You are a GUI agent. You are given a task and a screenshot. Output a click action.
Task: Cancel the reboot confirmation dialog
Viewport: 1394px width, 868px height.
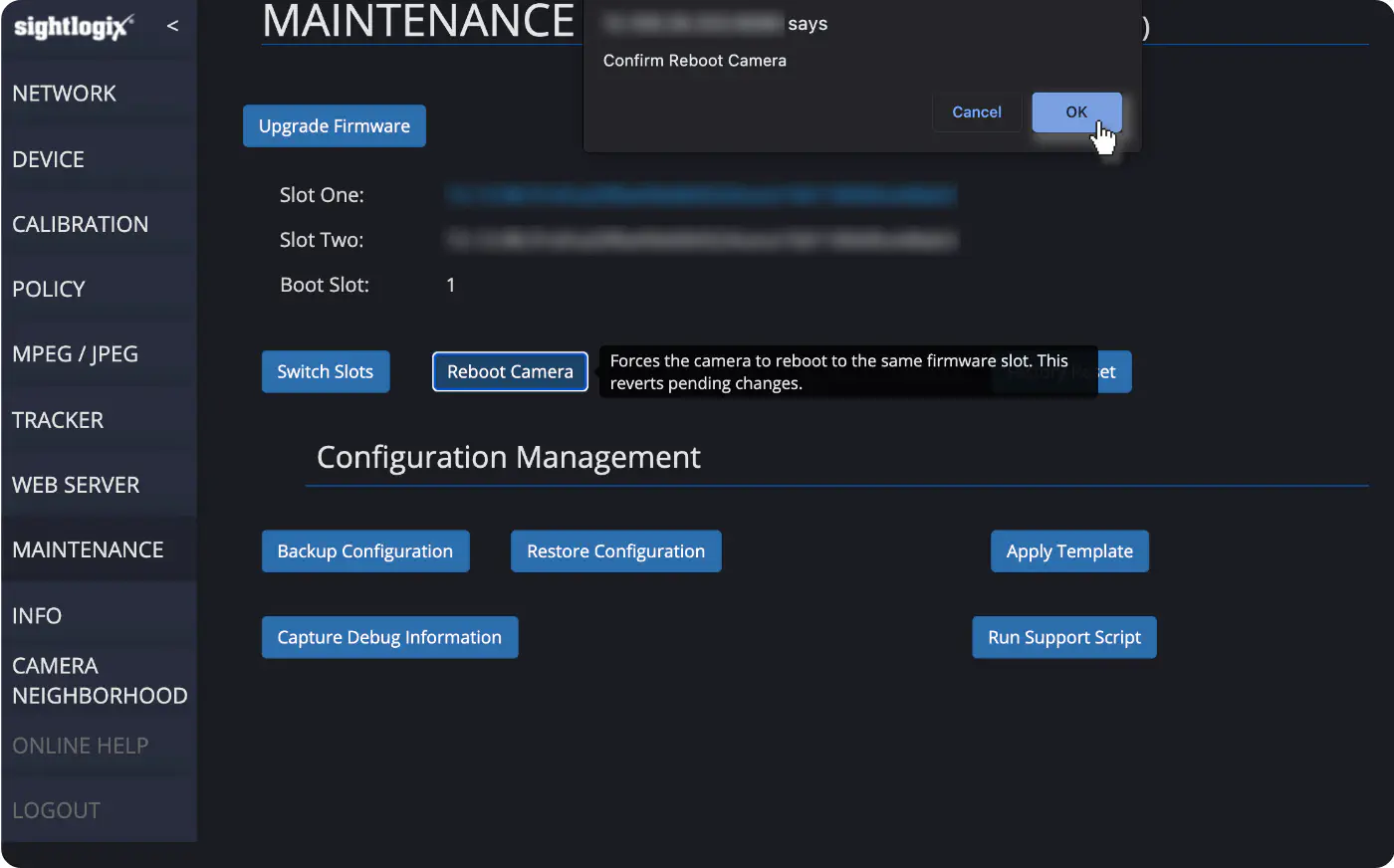pos(977,112)
